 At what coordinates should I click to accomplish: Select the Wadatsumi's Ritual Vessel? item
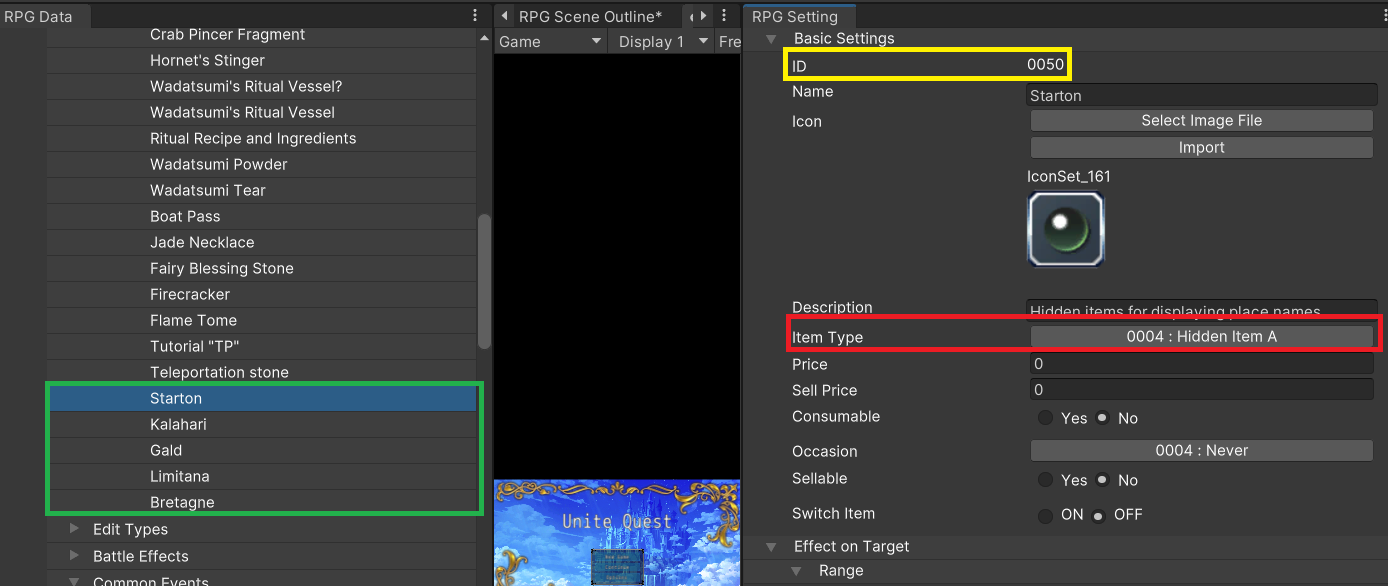262,86
